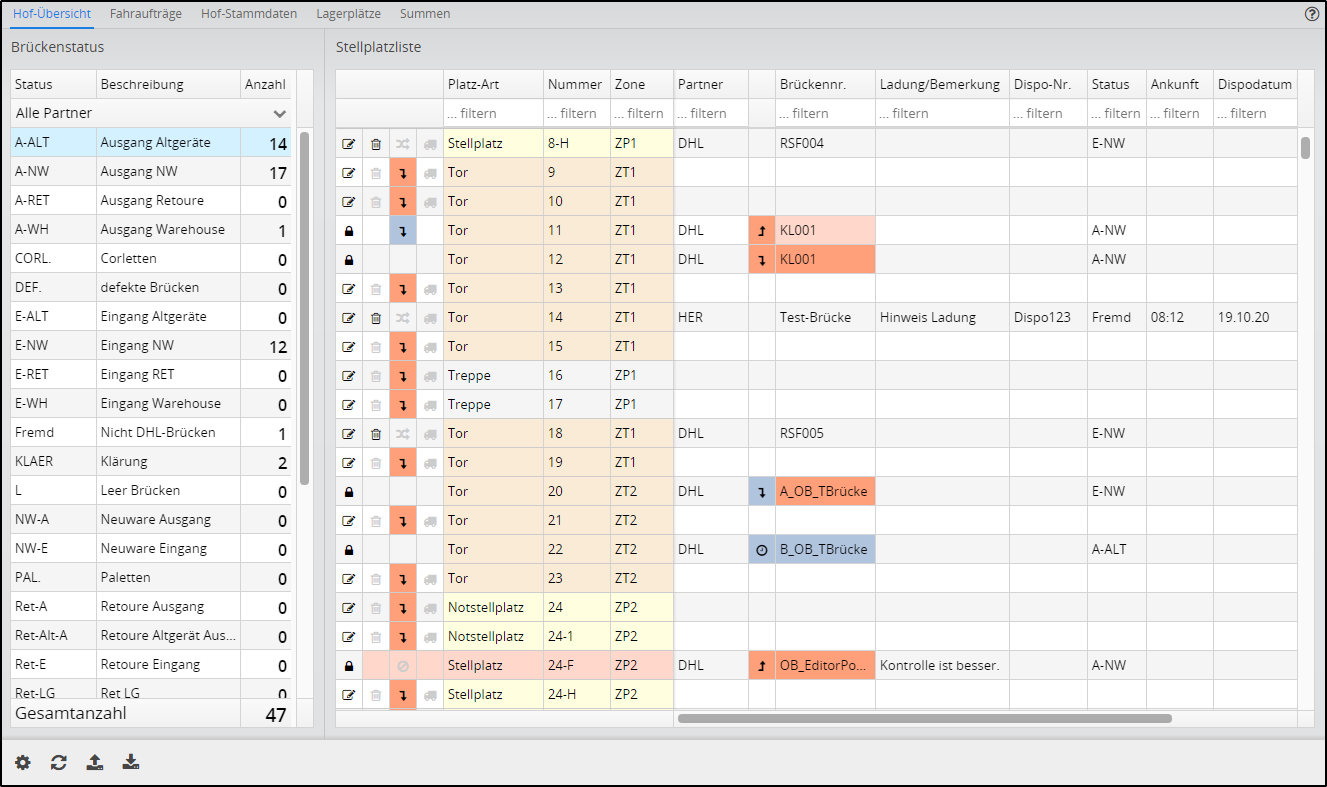Open the Hof-Stammdaten tab
This screenshot has height=787, width=1327.
250,14
